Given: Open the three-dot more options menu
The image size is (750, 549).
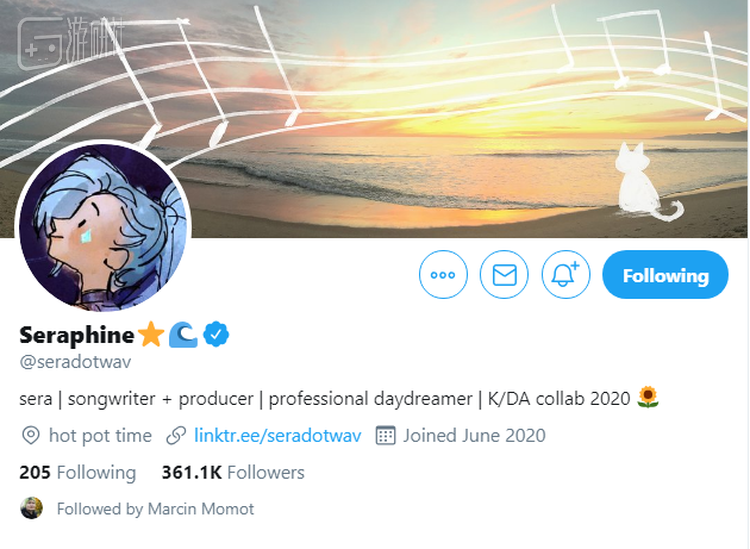Looking at the screenshot, I should pyautogui.click(x=443, y=275).
